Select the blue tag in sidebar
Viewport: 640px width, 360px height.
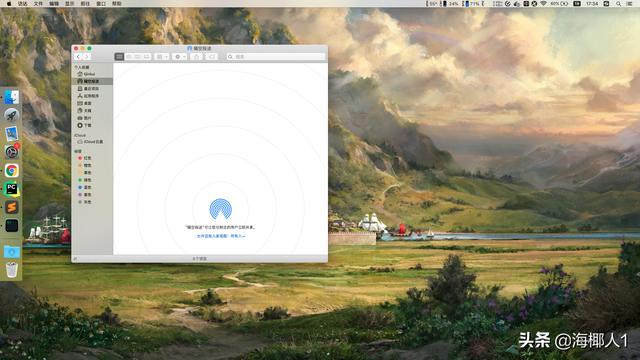92,187
